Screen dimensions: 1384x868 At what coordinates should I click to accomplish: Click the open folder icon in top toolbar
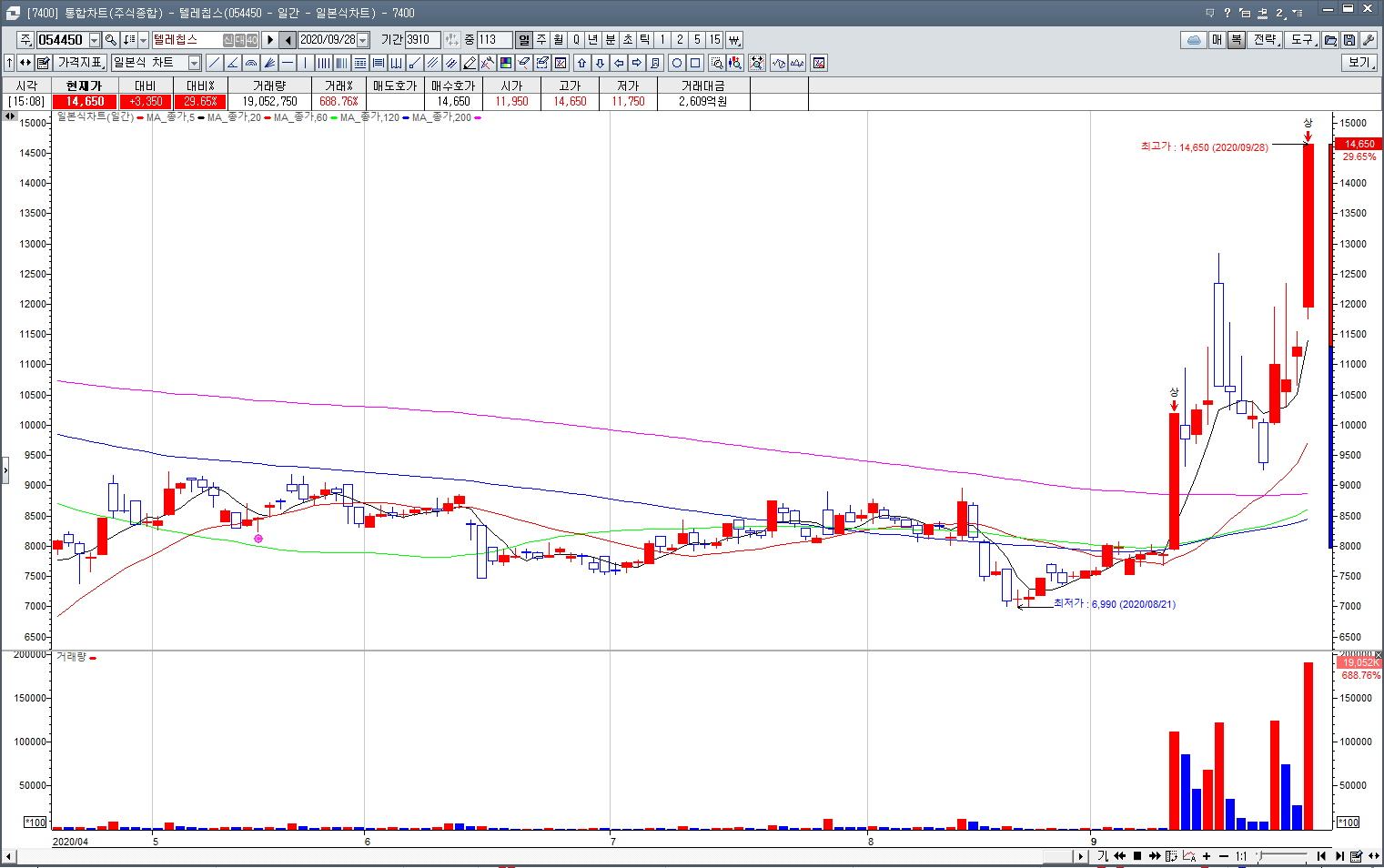pos(1330,40)
